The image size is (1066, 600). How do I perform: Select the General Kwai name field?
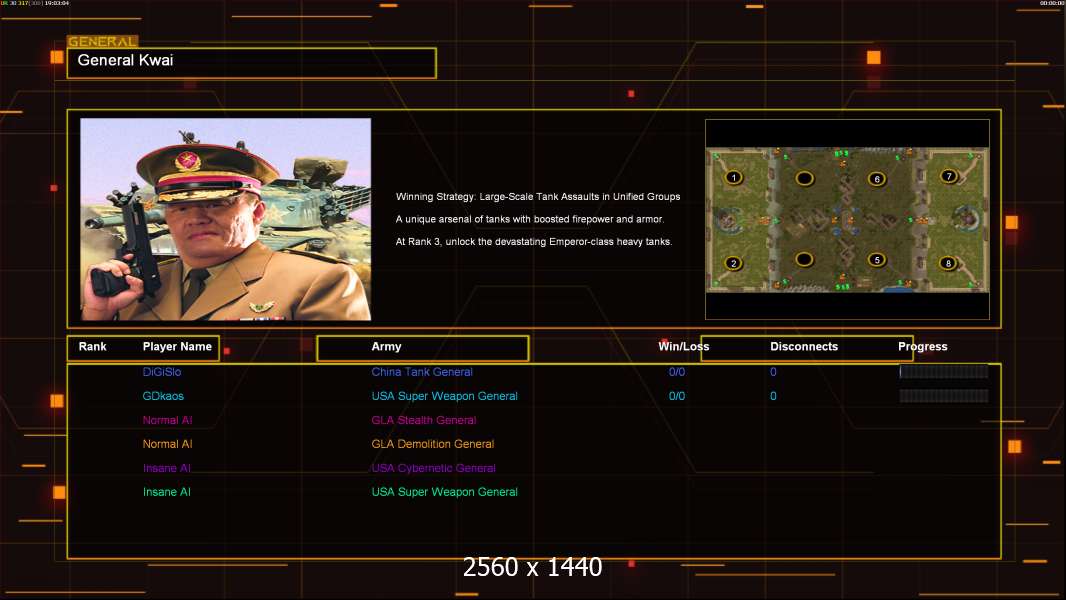coord(251,62)
